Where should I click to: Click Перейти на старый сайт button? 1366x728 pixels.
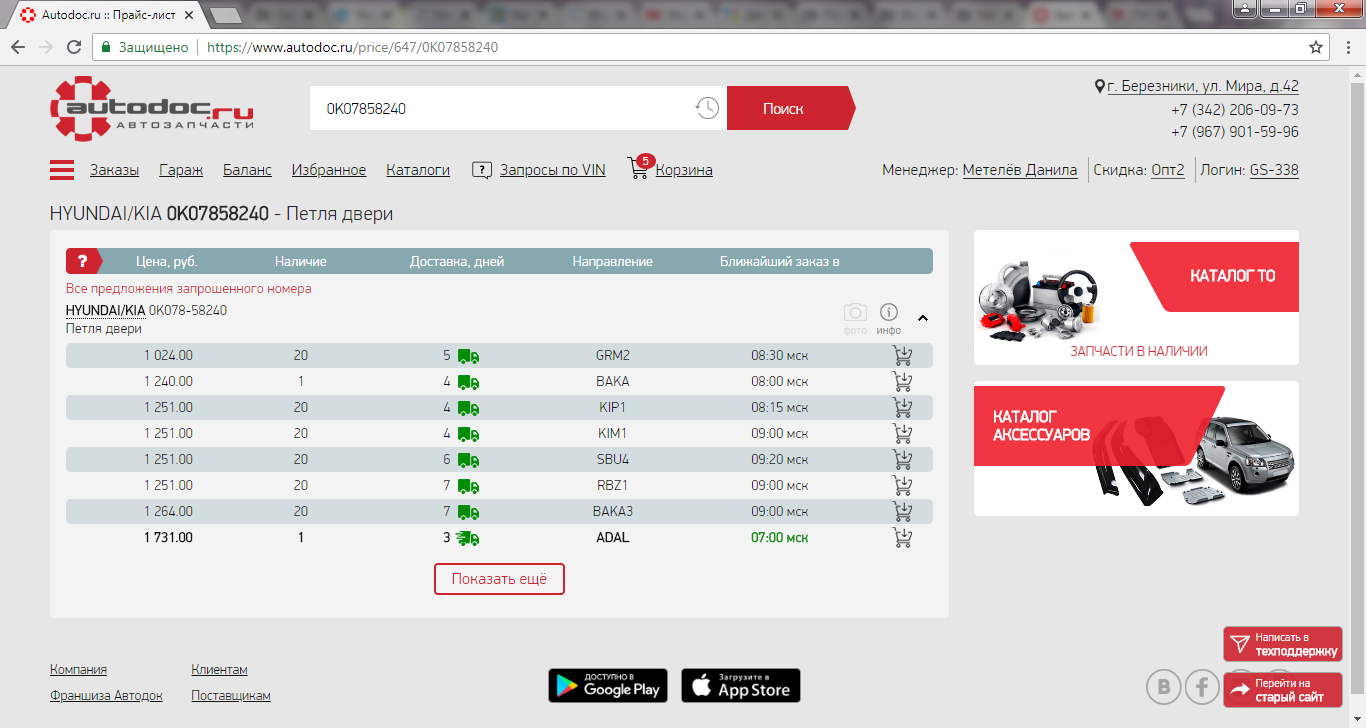point(1283,690)
